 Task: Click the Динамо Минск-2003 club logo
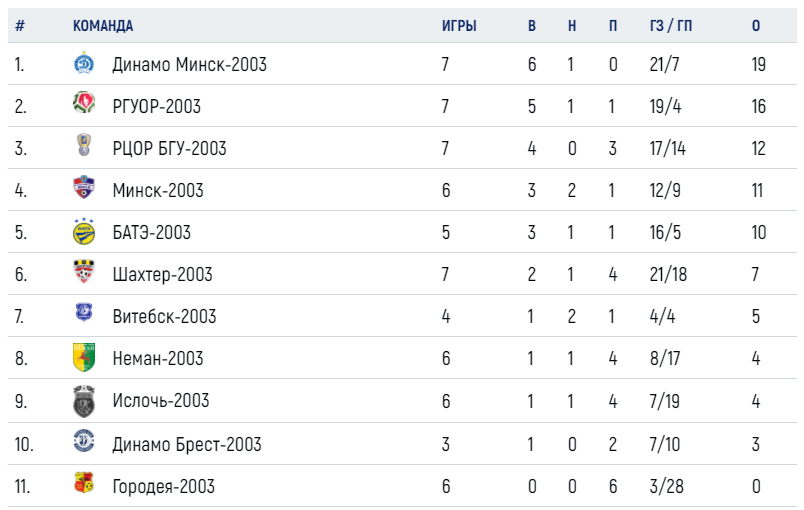click(x=84, y=63)
